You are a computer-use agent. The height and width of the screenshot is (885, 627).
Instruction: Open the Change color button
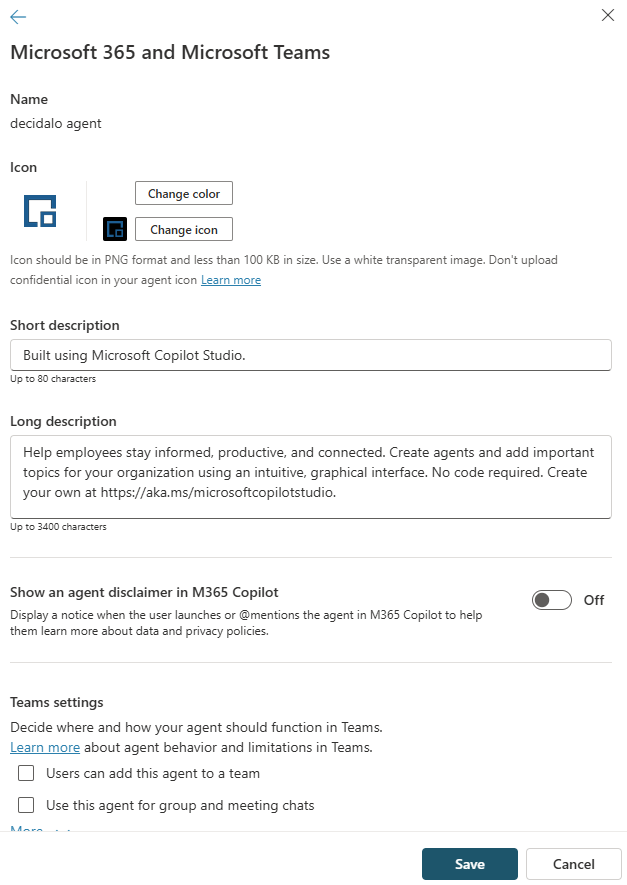coord(184,194)
